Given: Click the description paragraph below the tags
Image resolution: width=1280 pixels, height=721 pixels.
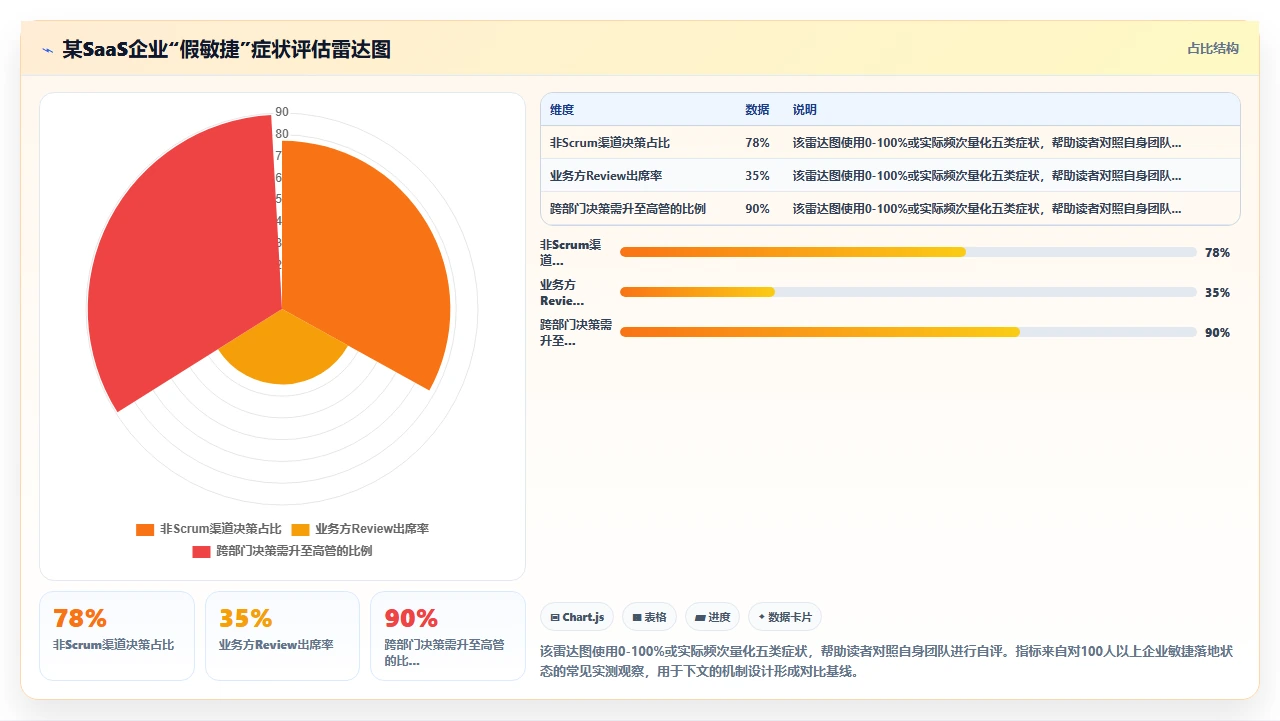Looking at the screenshot, I should [886, 661].
